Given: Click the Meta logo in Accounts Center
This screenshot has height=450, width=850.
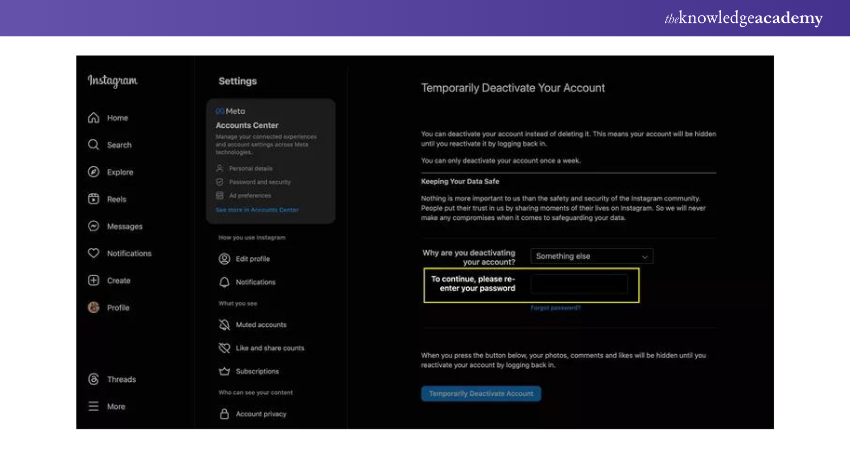Looking at the screenshot, I should point(230,111).
